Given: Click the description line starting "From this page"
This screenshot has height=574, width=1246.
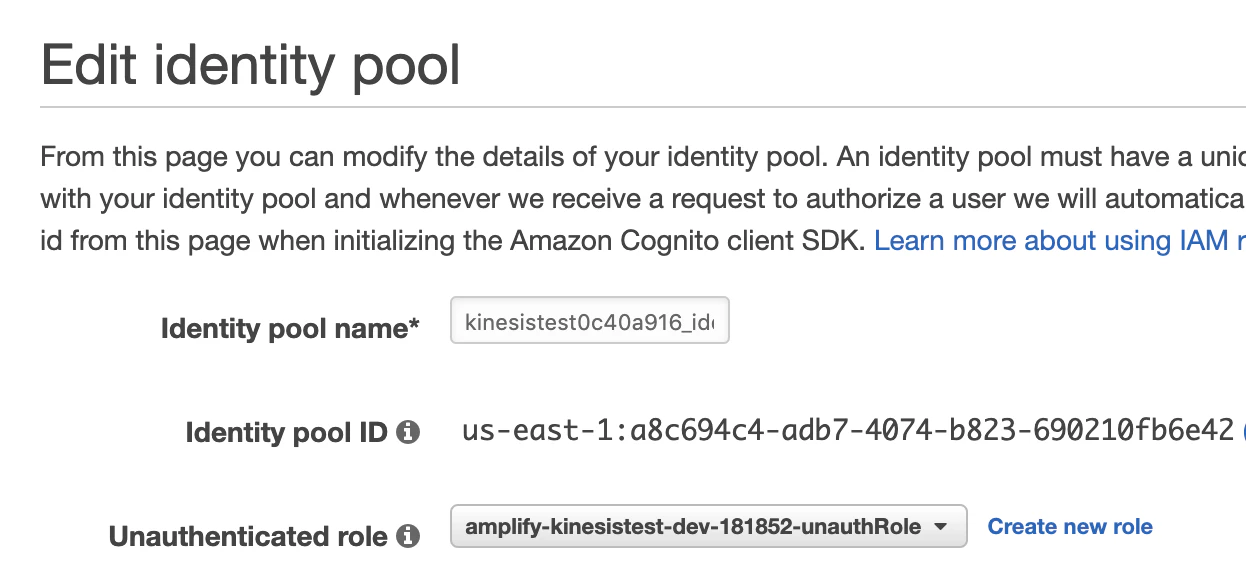Looking at the screenshot, I should click(640, 157).
